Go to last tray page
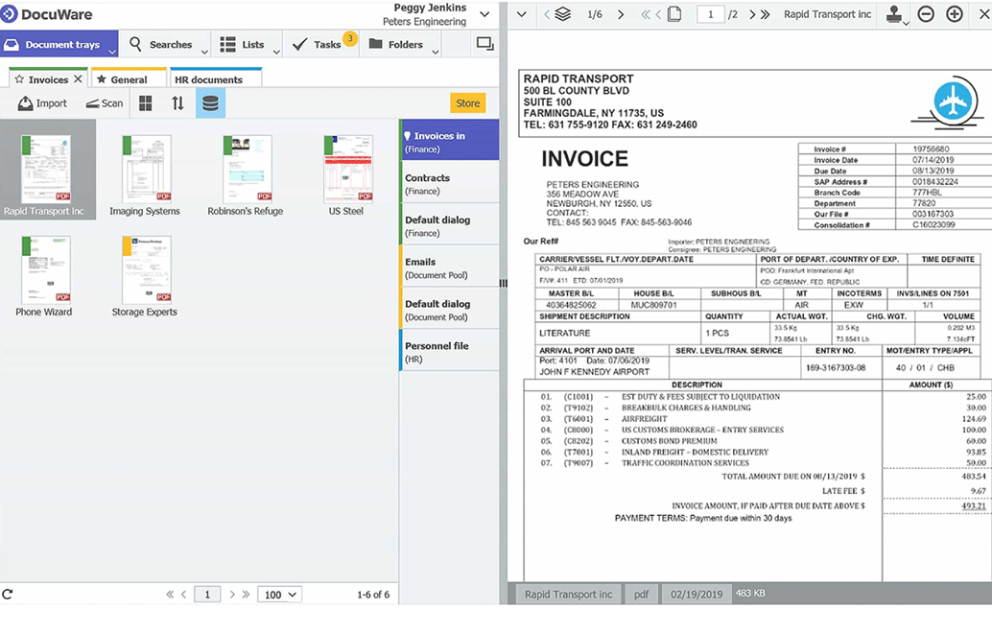Viewport: 992px width, 633px height. 246,594
